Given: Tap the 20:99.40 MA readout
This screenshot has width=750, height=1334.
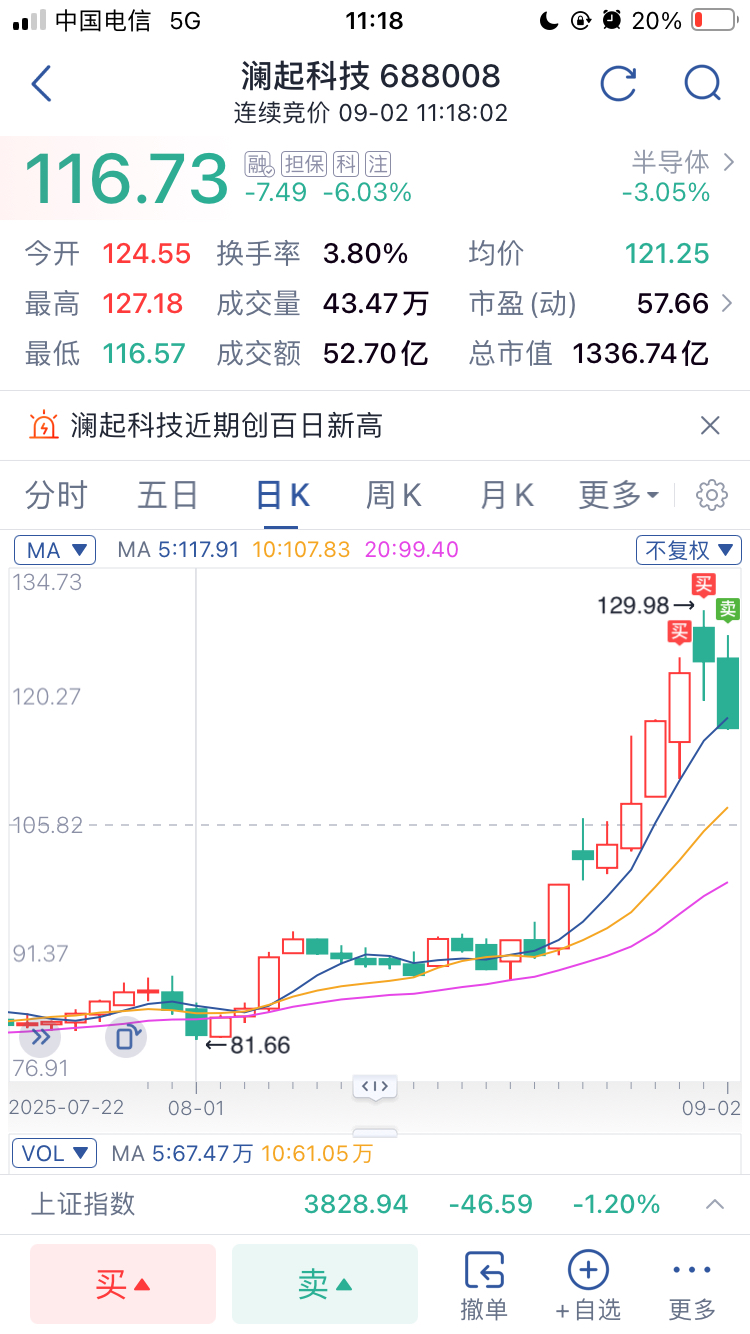Looking at the screenshot, I should 411,549.
